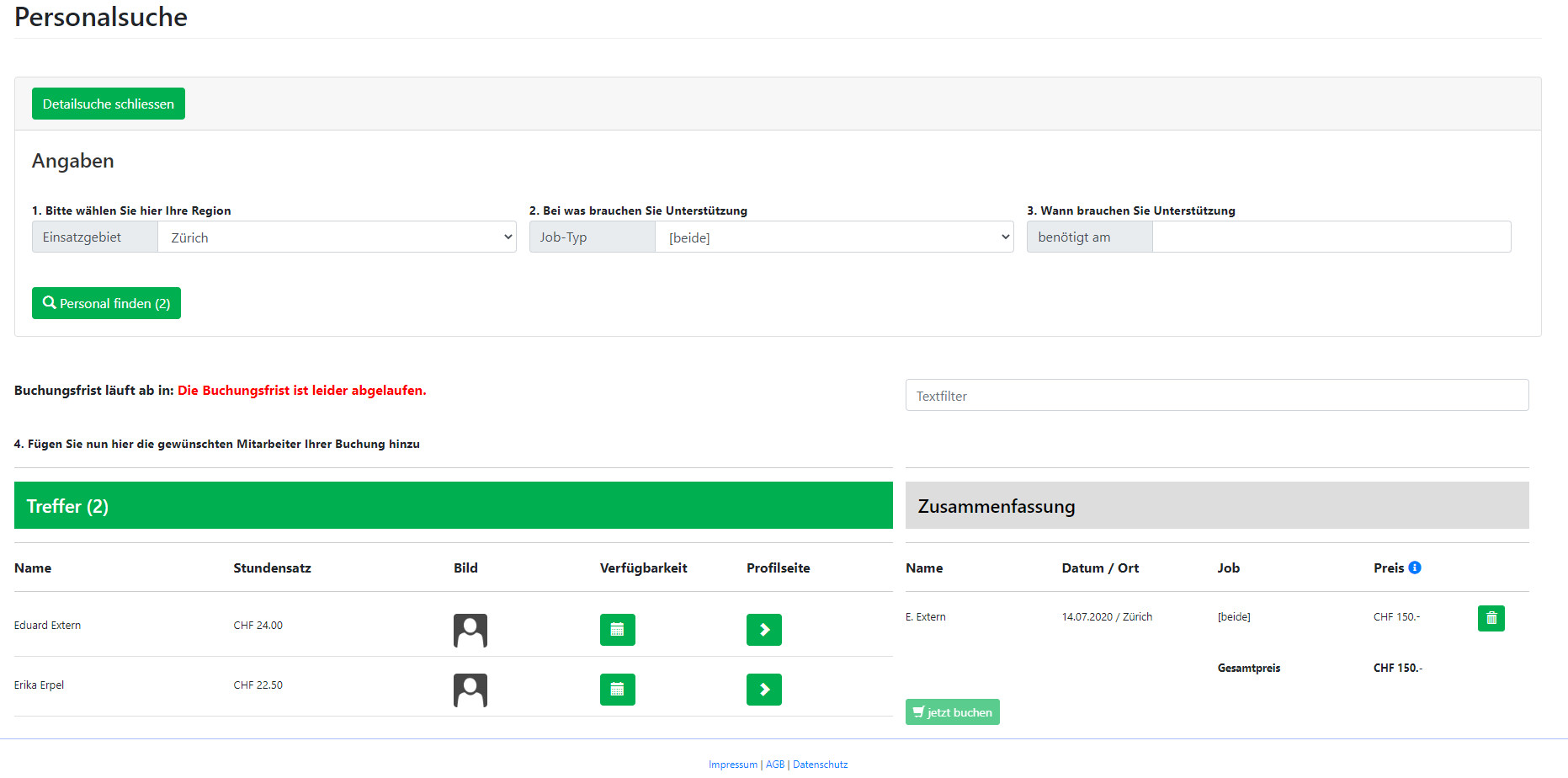1568x778 pixels.
Task: Open availability calendar for Eduard Extern
Action: [x=617, y=630]
